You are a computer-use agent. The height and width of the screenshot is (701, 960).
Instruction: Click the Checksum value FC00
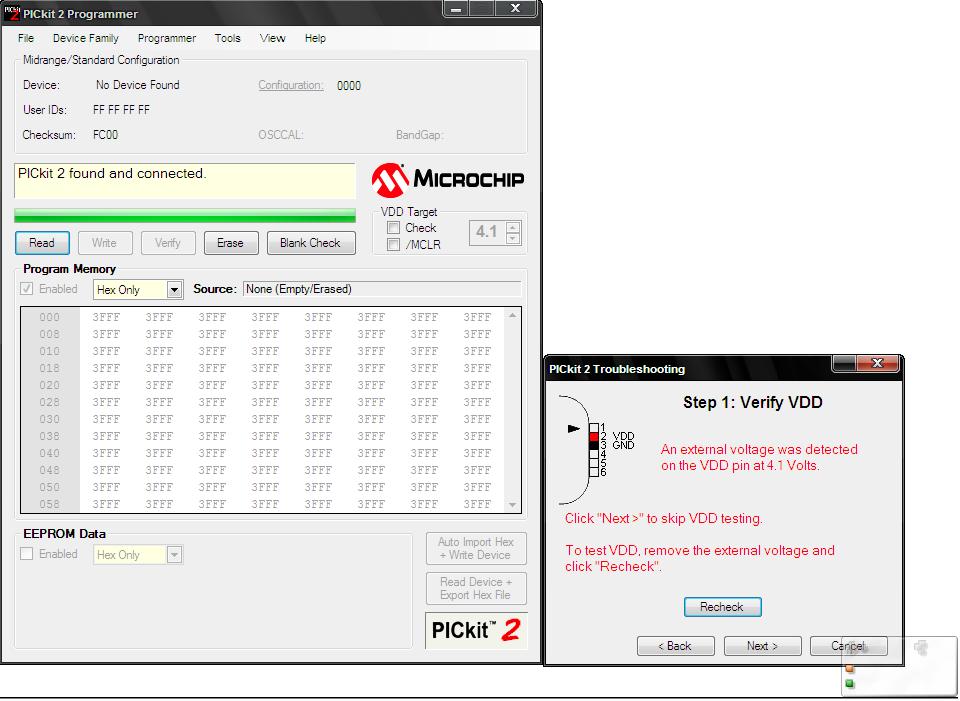pyautogui.click(x=105, y=135)
